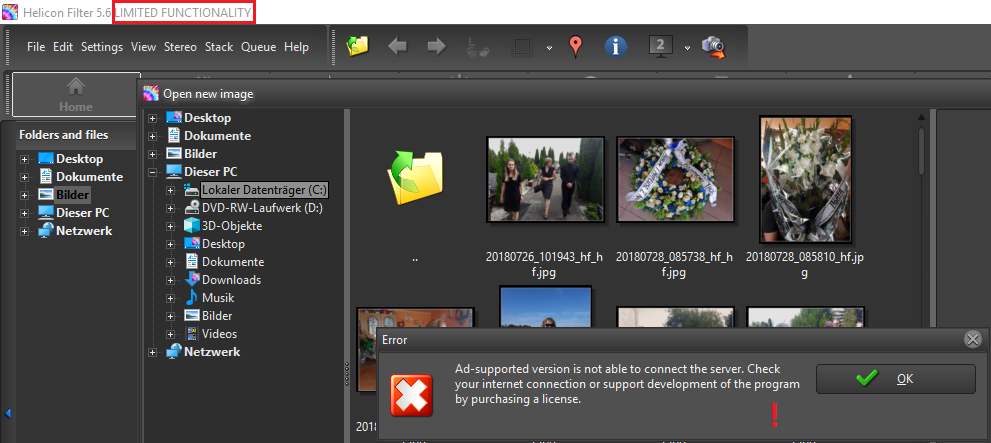This screenshot has height=443, width=991.
Task: Collapse Dieser PC in Open new image tree
Action: 152,172
